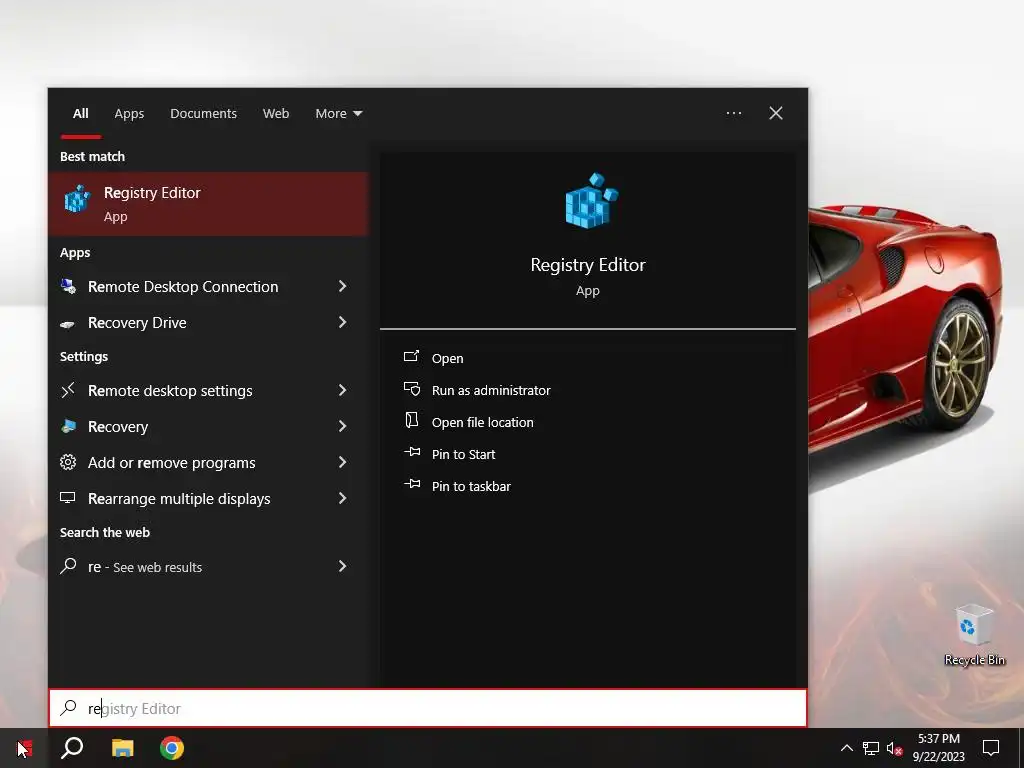Switch to the Web search tab
The width and height of the screenshot is (1024, 768).
click(x=276, y=114)
